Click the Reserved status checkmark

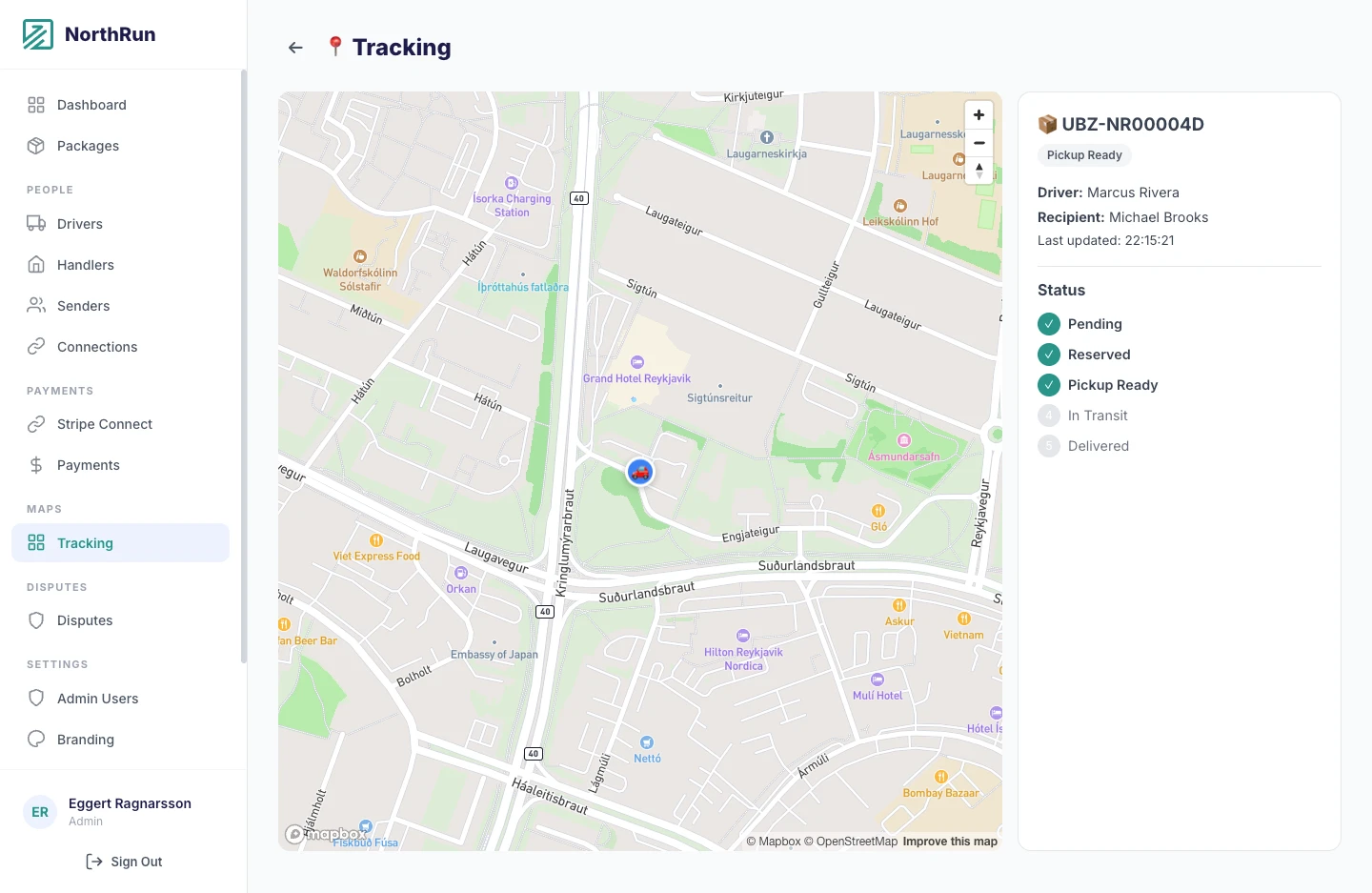coord(1048,355)
